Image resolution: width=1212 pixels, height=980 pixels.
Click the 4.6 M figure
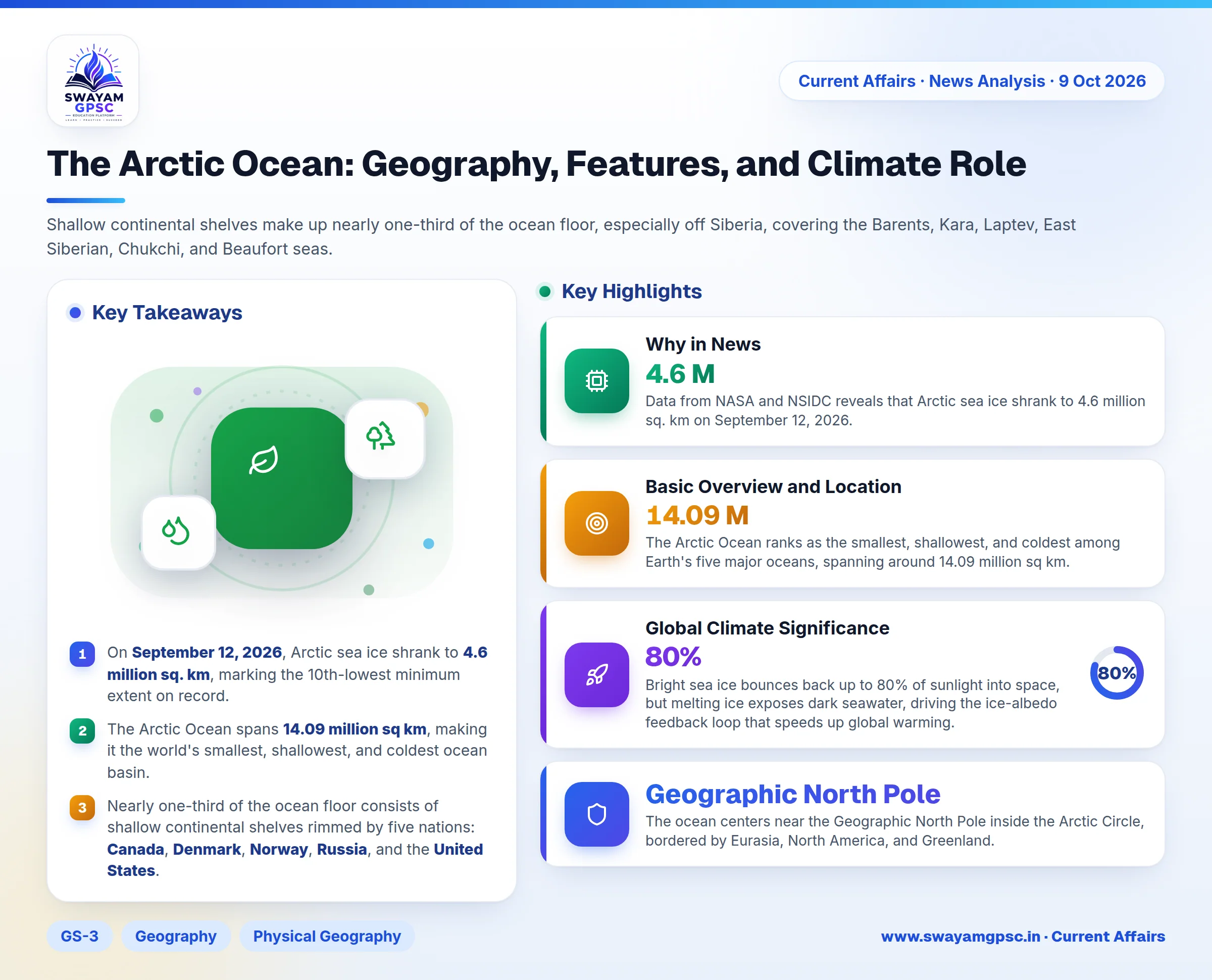[680, 374]
